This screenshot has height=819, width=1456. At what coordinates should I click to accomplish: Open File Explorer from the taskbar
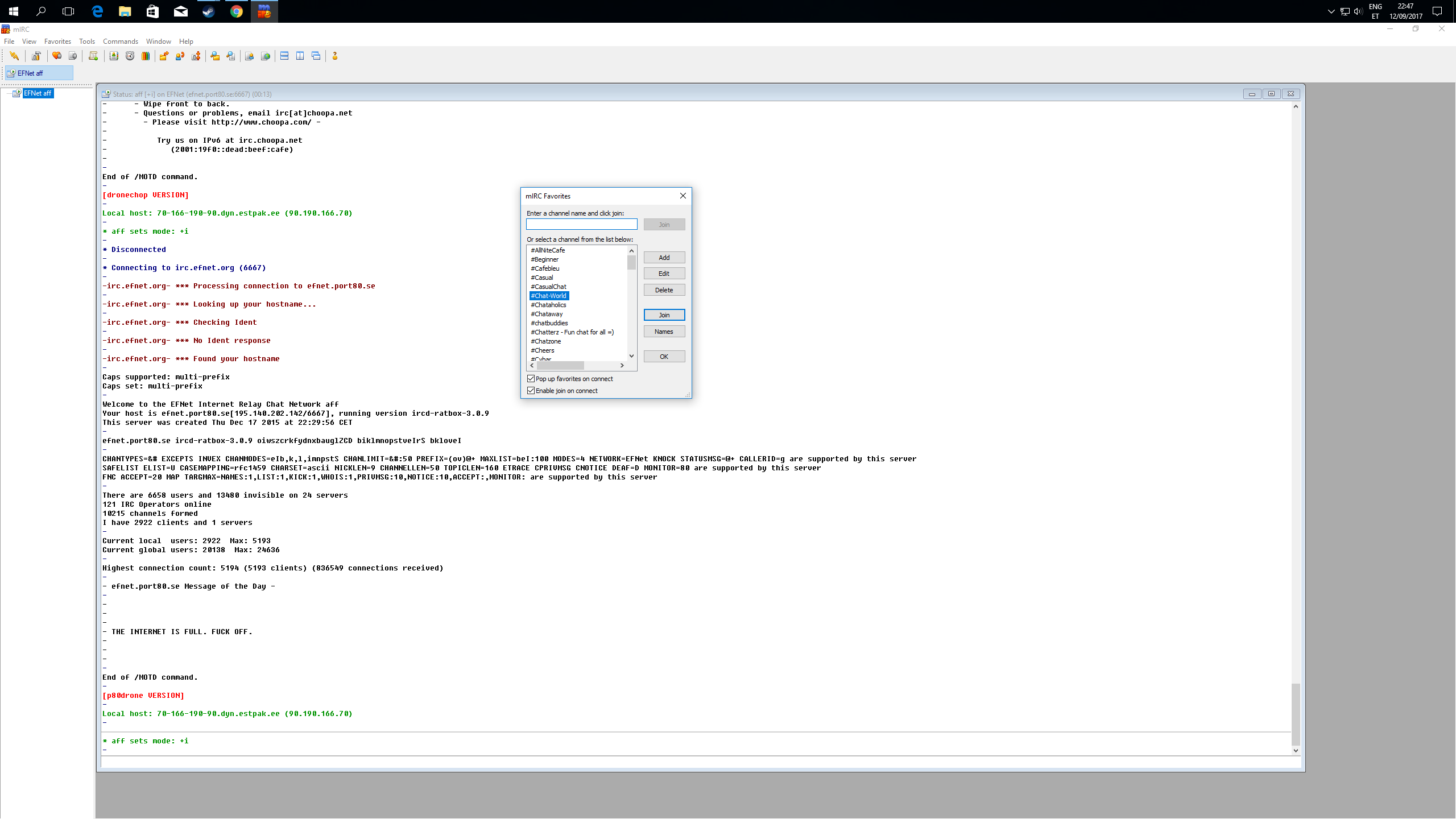point(125,11)
